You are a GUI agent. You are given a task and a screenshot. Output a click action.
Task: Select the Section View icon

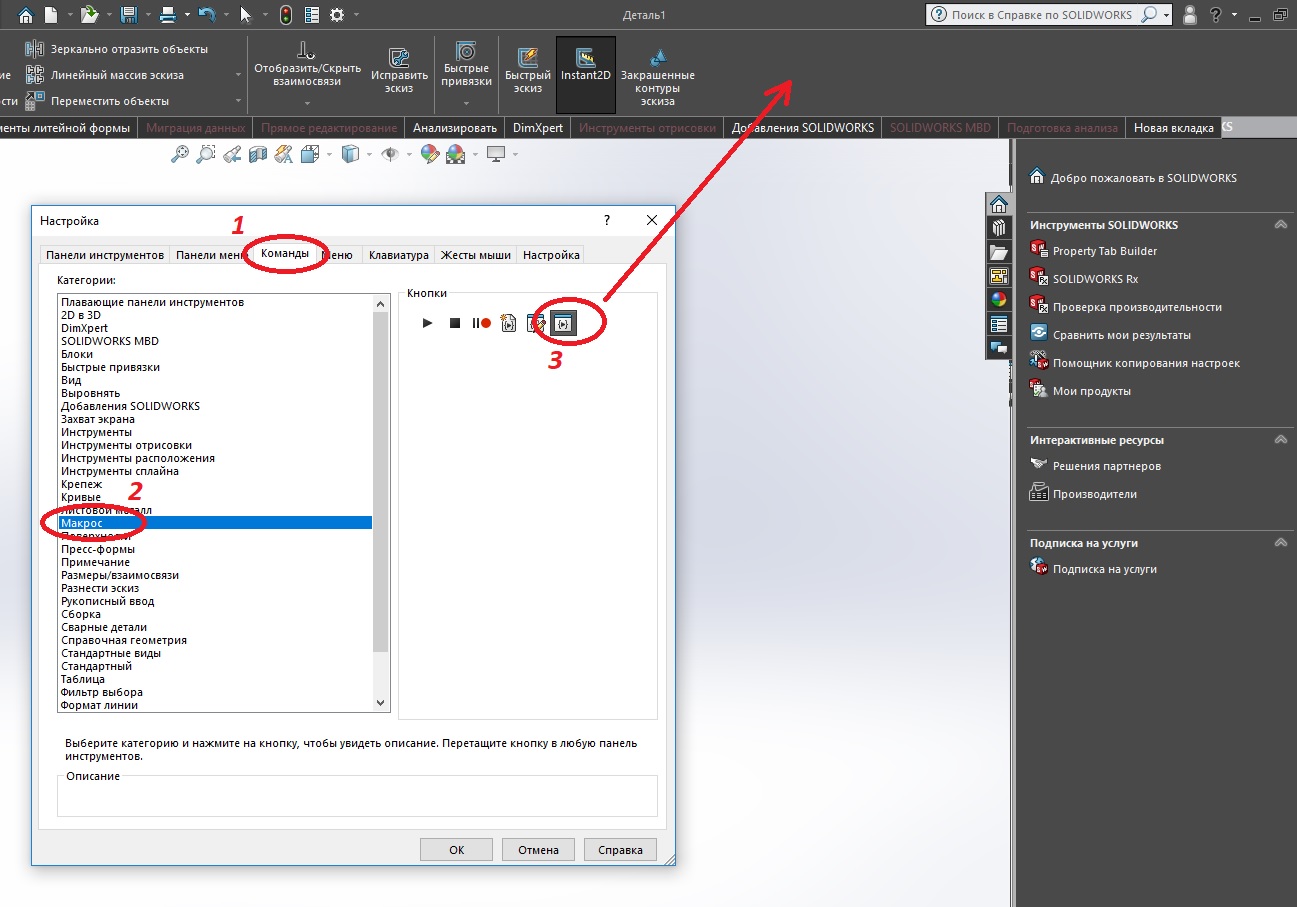click(x=258, y=154)
